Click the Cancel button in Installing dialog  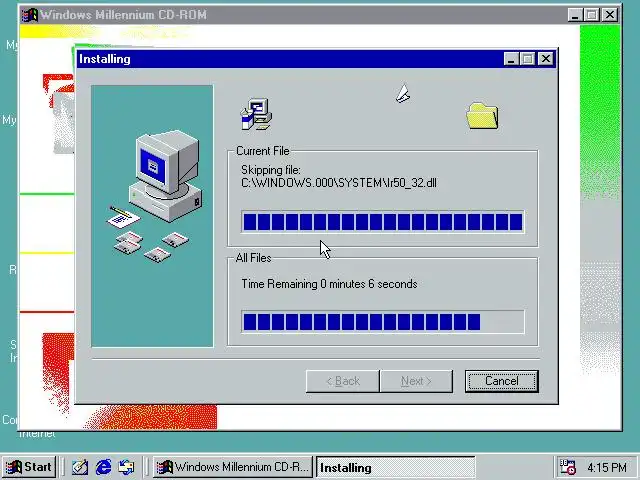pyautogui.click(x=502, y=381)
